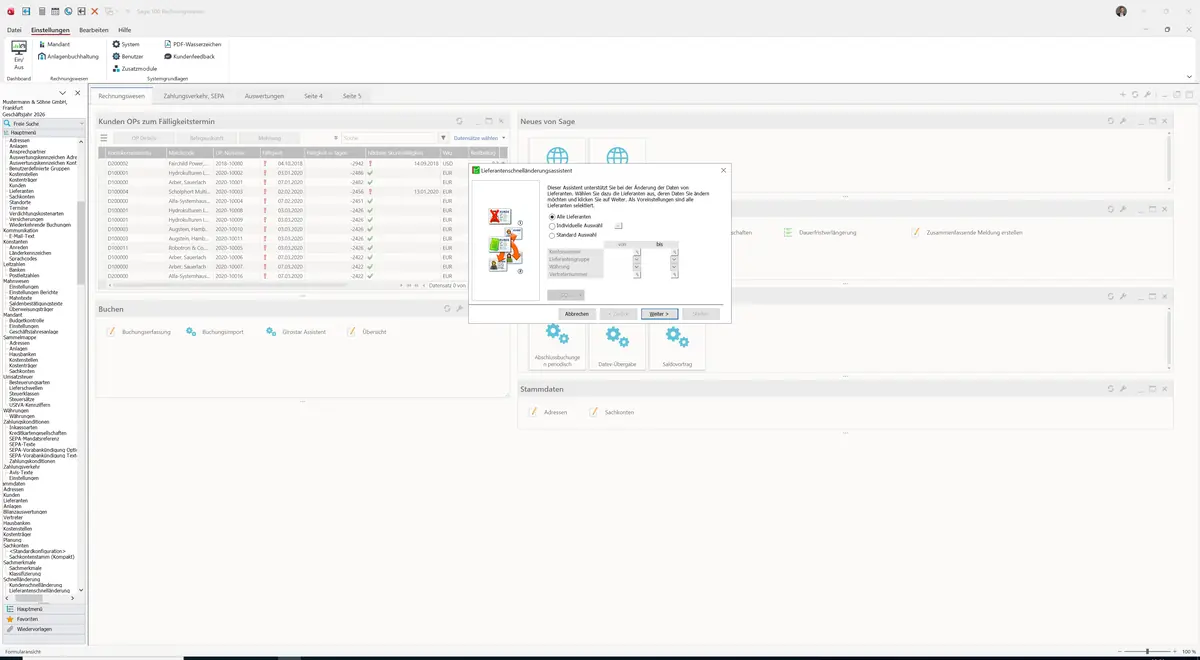Viewport: 1200px width, 660px height.
Task: Open the Favoriten section in navigation pane
Action: tap(44, 619)
